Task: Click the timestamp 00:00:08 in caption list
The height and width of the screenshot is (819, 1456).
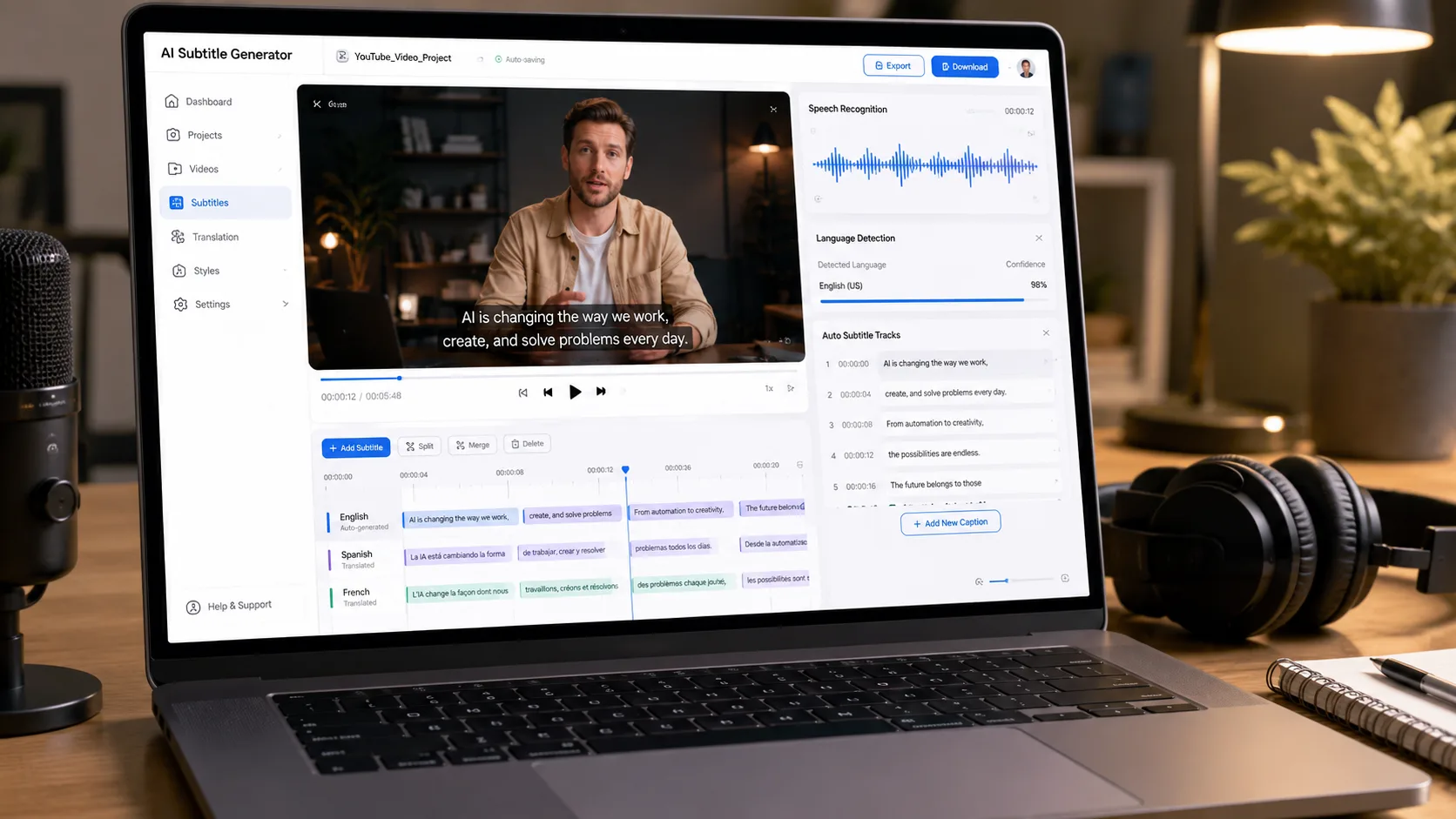Action: click(857, 425)
